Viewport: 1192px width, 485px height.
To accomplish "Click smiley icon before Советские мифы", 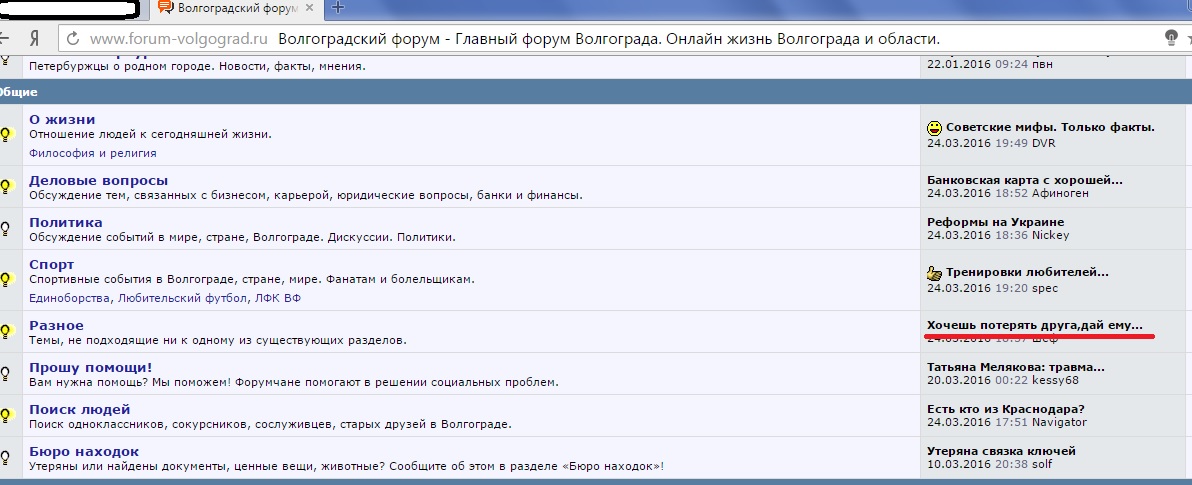I will coord(934,128).
